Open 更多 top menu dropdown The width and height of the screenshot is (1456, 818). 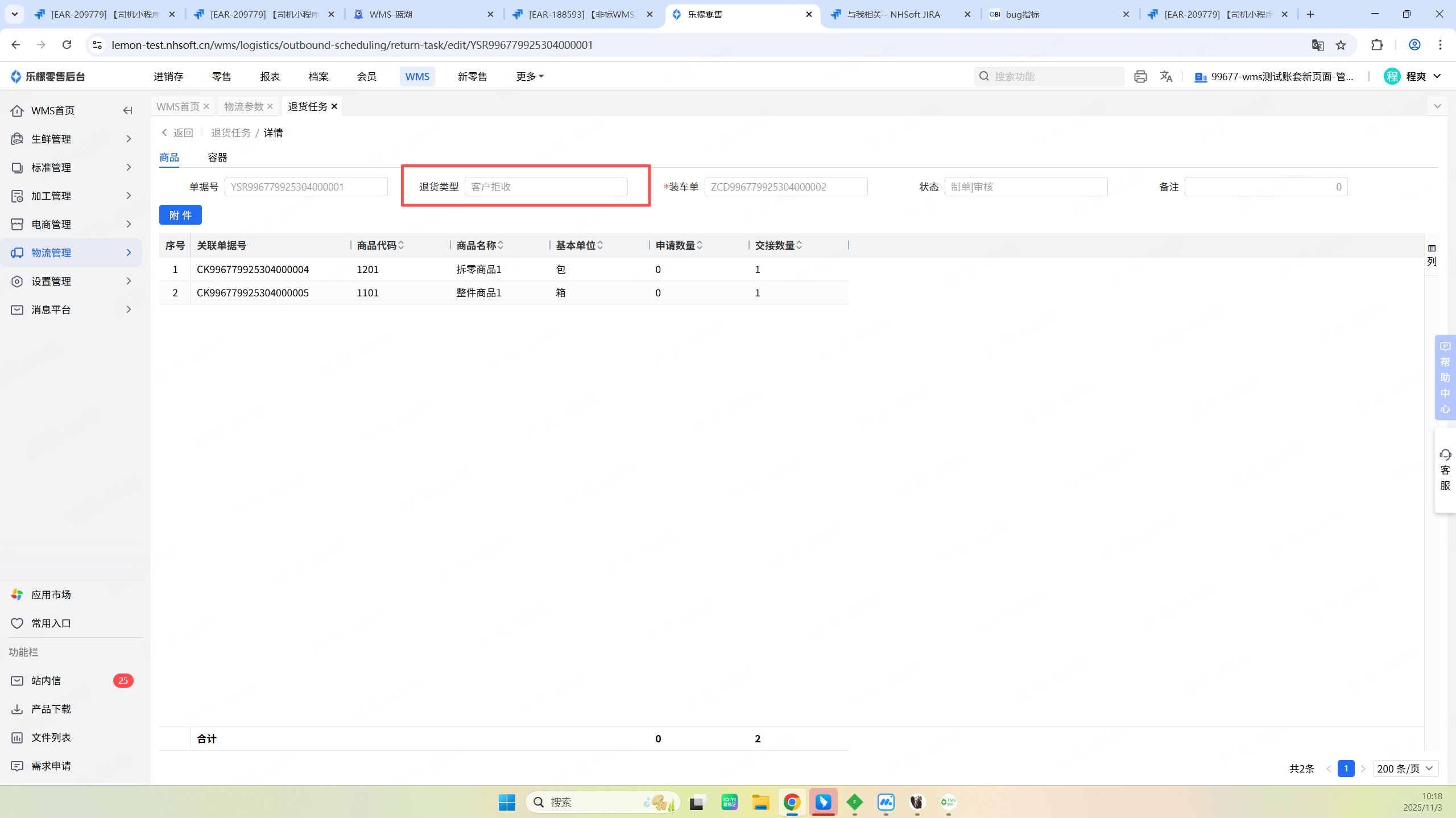click(x=530, y=76)
